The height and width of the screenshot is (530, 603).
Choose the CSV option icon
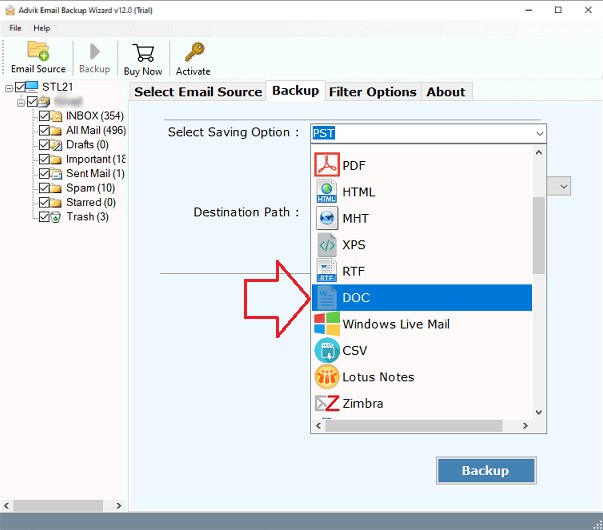point(327,351)
